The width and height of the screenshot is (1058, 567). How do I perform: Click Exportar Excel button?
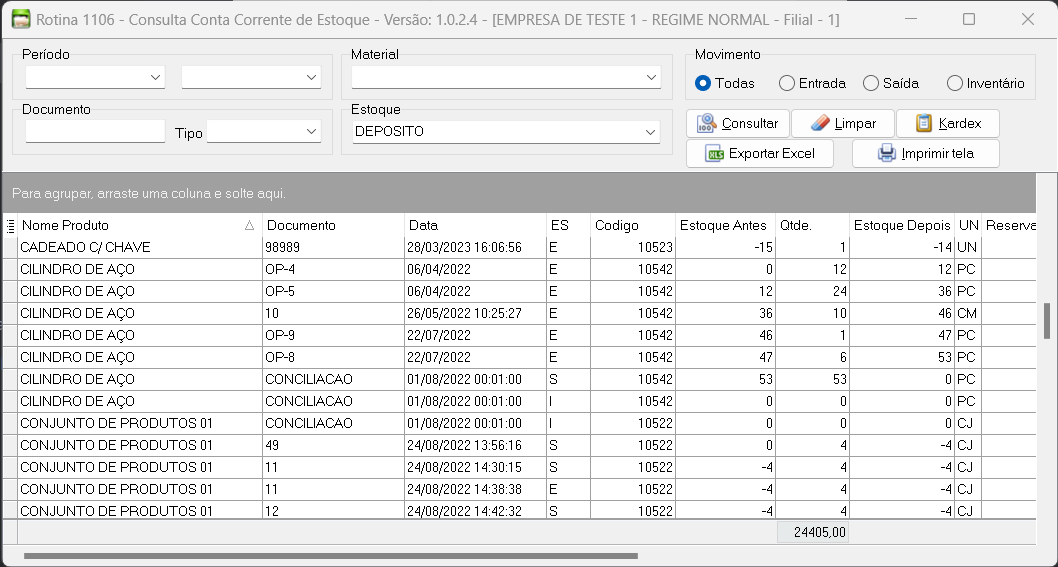coord(760,153)
